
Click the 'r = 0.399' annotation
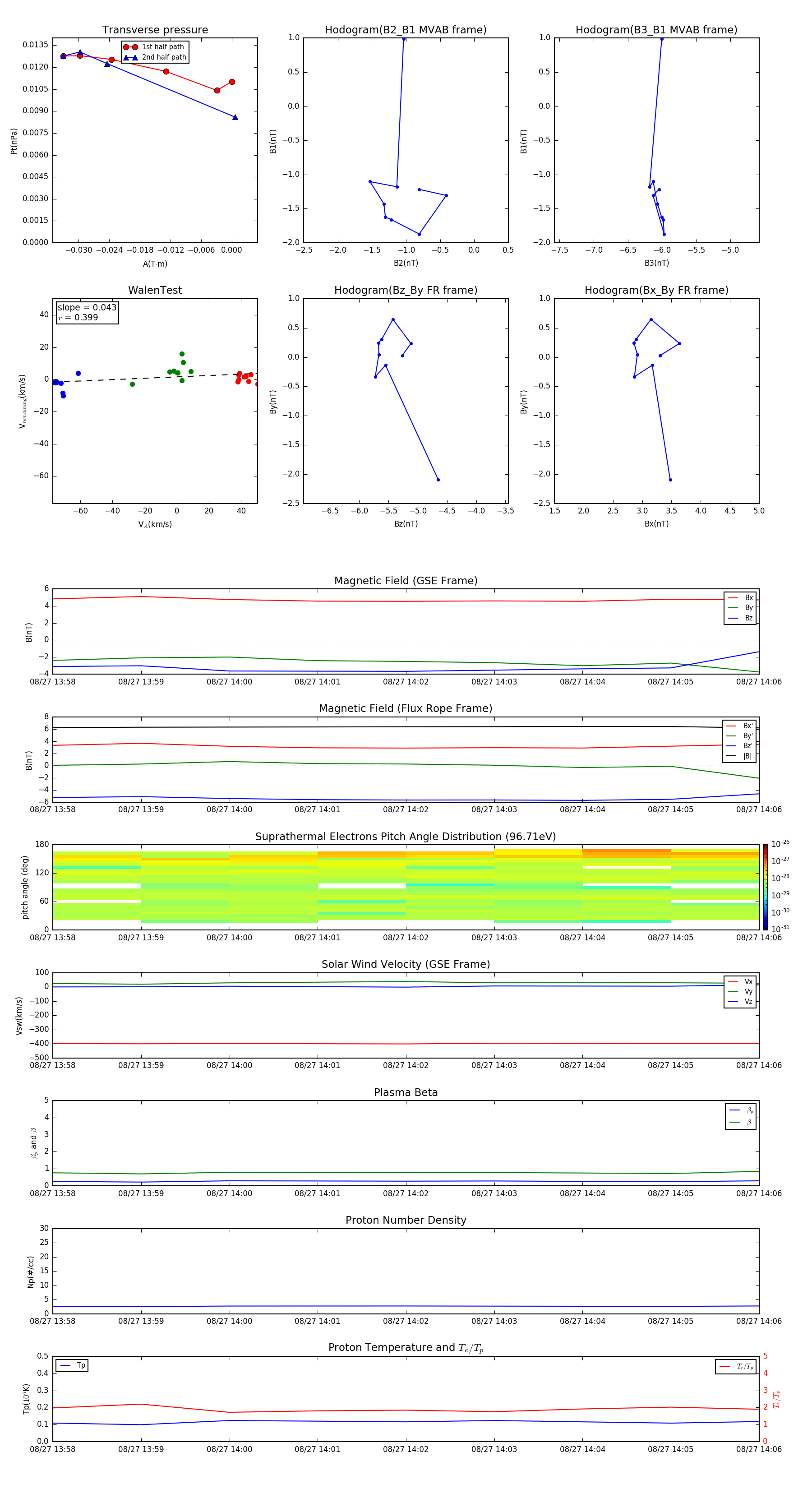pos(78,317)
